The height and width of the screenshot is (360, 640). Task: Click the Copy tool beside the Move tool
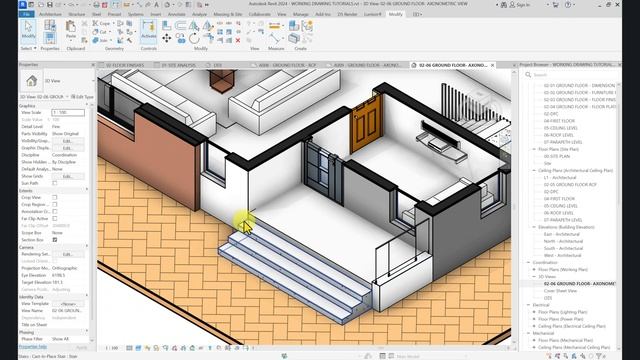[x=181, y=38]
